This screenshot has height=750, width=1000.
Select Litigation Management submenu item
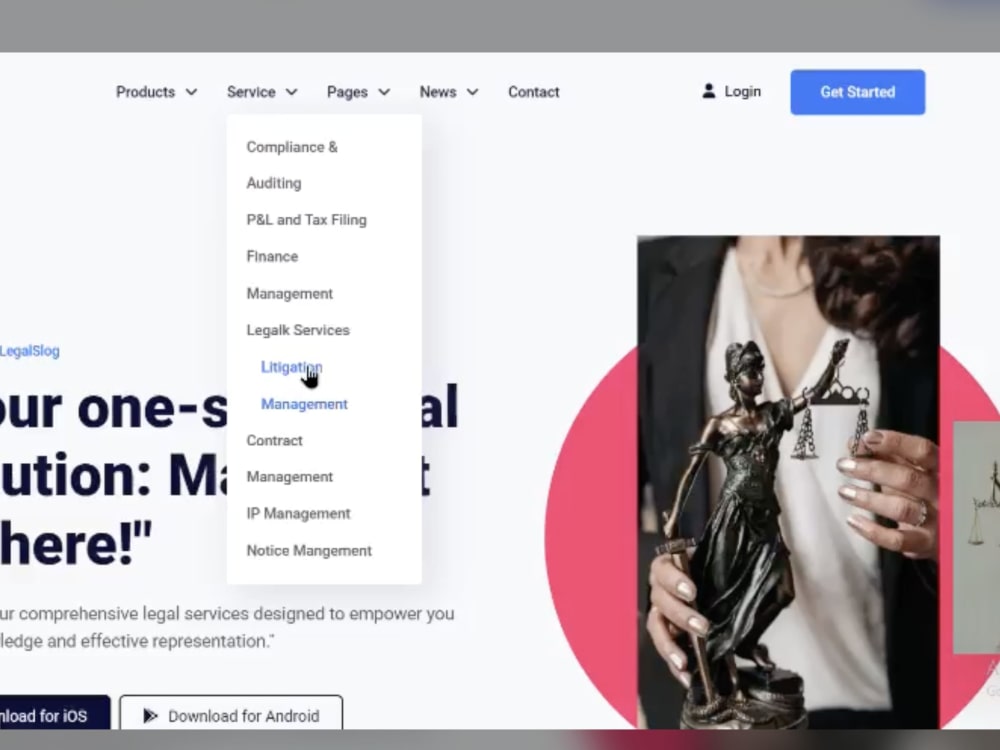tap(304, 385)
